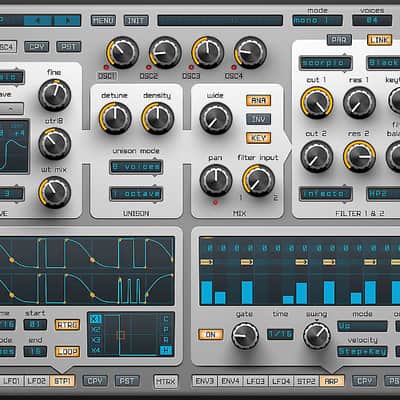400x400 pixels.
Task: Click the OSC2 level knob
Action: [x=165, y=52]
